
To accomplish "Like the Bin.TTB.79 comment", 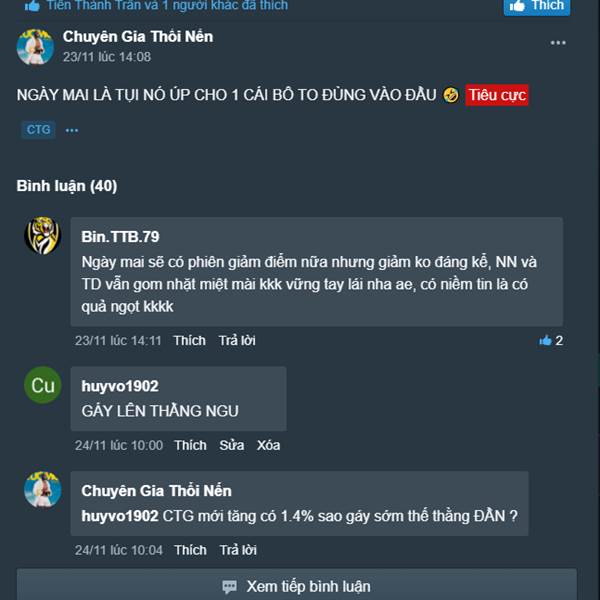I will coord(189,340).
